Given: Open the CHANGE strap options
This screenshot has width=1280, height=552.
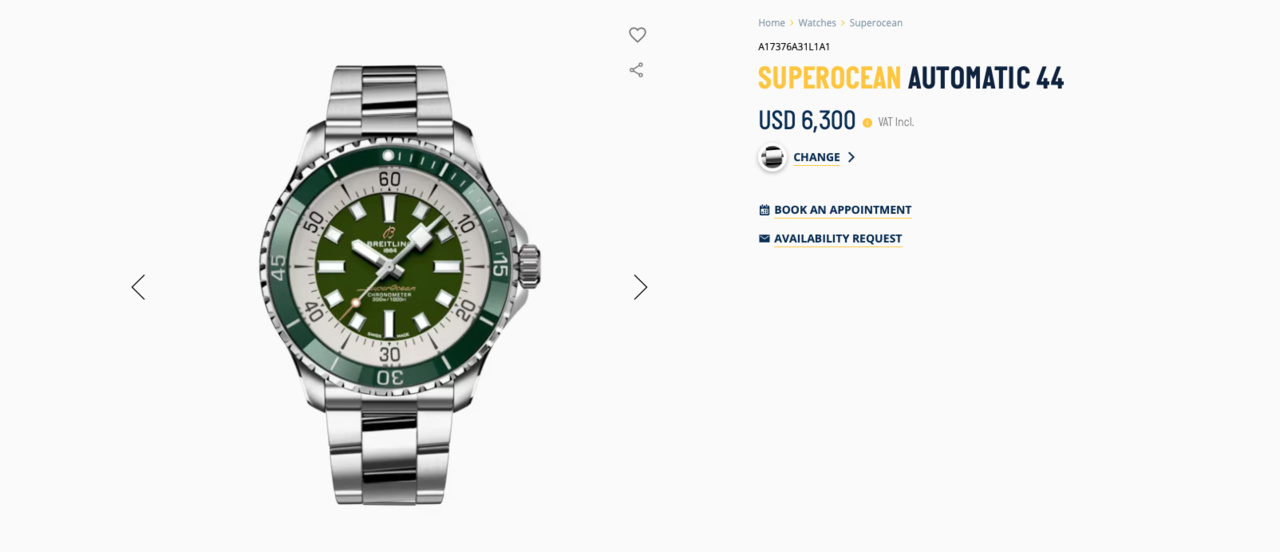Looking at the screenshot, I should 817,157.
